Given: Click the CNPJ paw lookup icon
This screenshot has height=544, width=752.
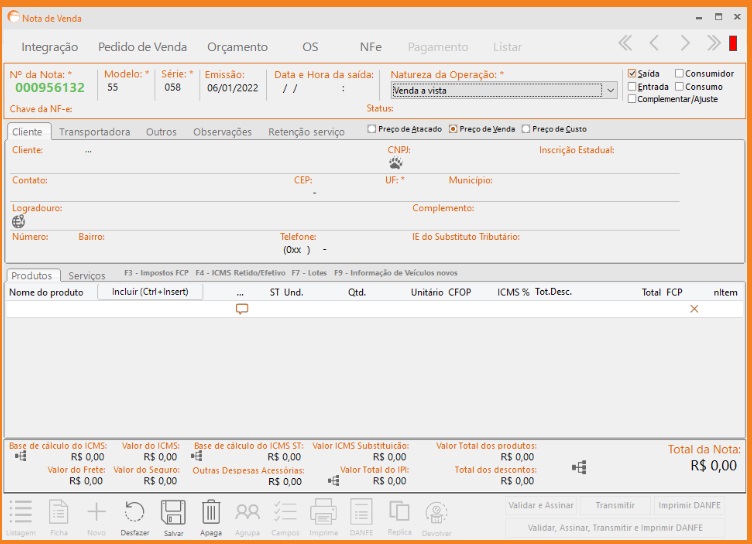Looking at the screenshot, I should (x=395, y=163).
